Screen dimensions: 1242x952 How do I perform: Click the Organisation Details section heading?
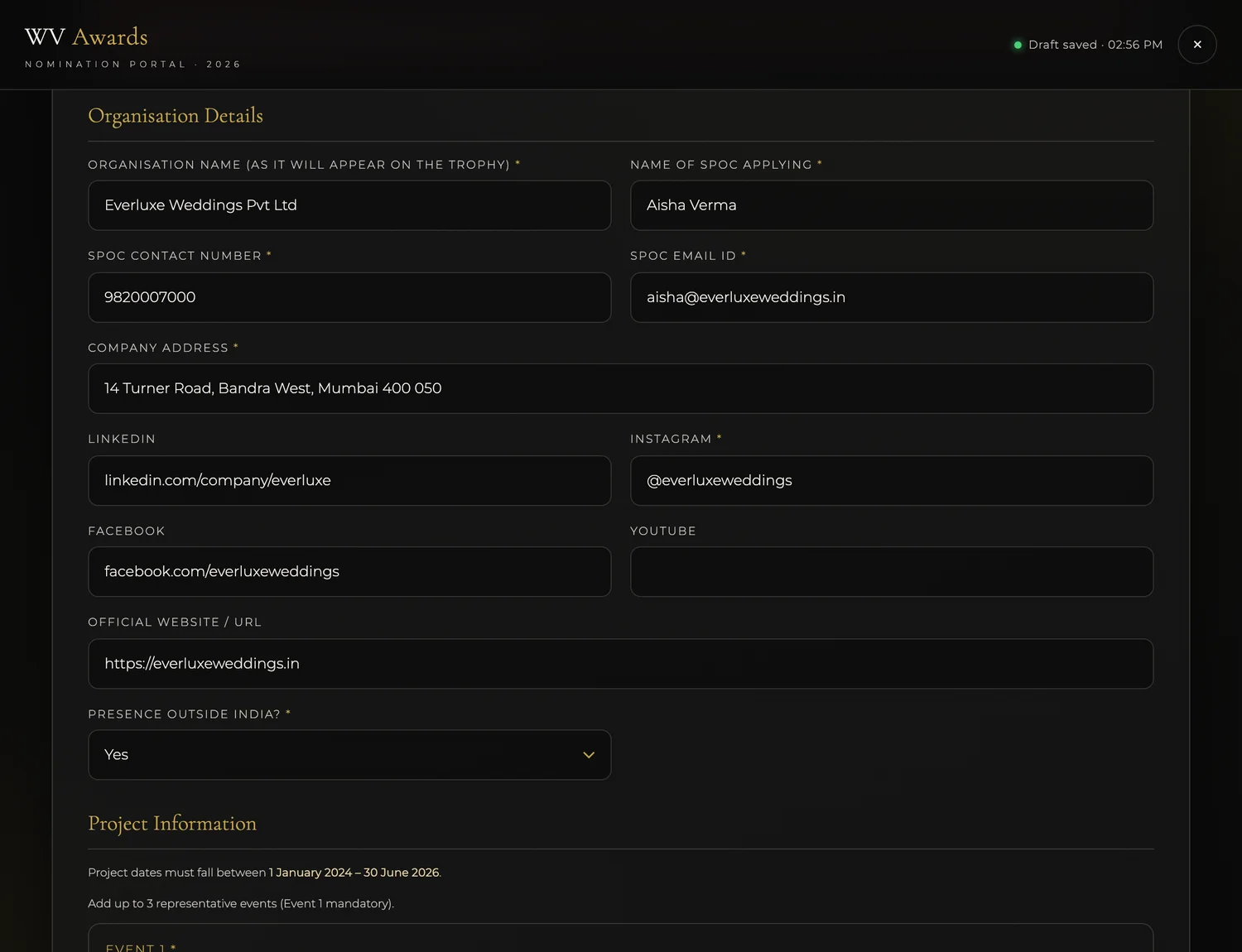176,116
